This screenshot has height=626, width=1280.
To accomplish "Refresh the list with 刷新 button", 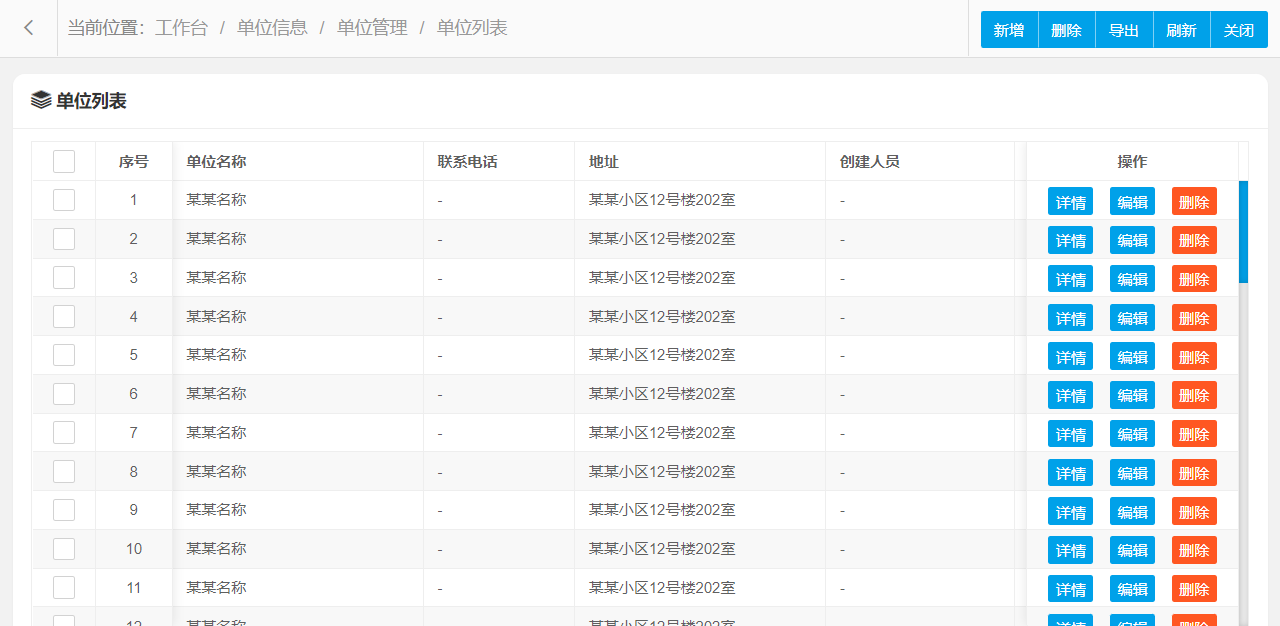I will click(1182, 30).
